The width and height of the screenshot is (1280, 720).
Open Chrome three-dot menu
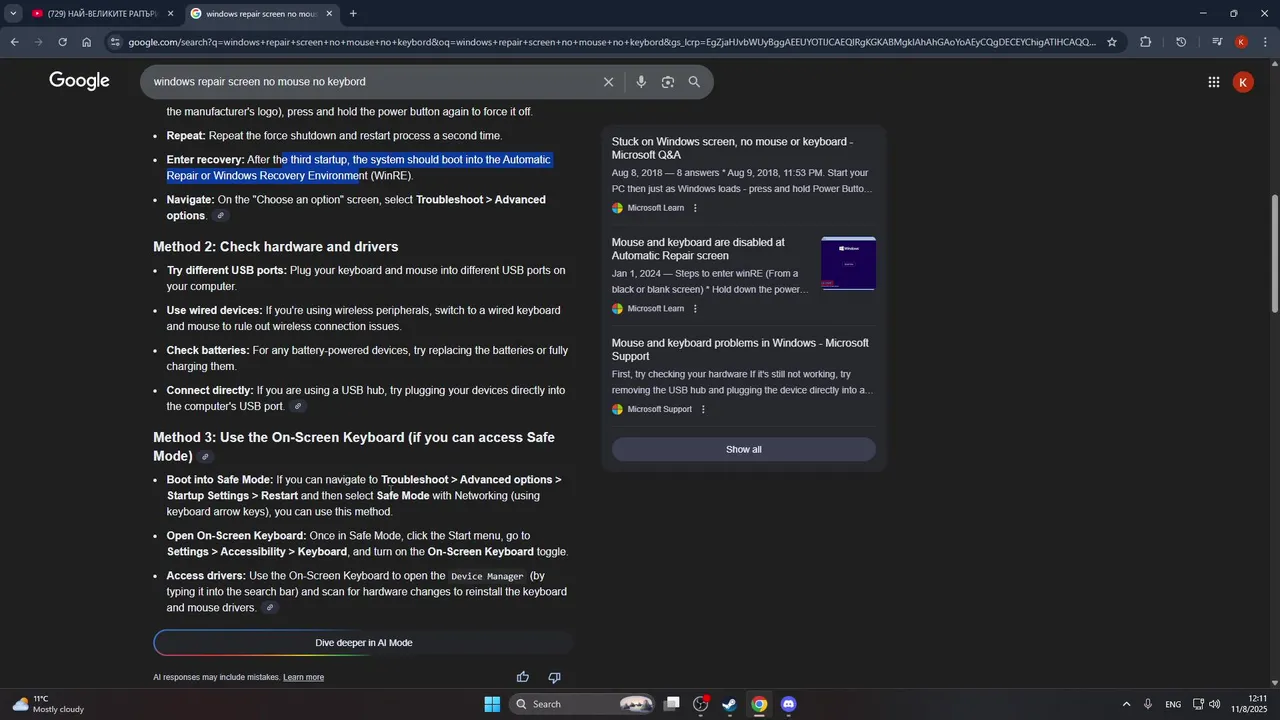1264,42
